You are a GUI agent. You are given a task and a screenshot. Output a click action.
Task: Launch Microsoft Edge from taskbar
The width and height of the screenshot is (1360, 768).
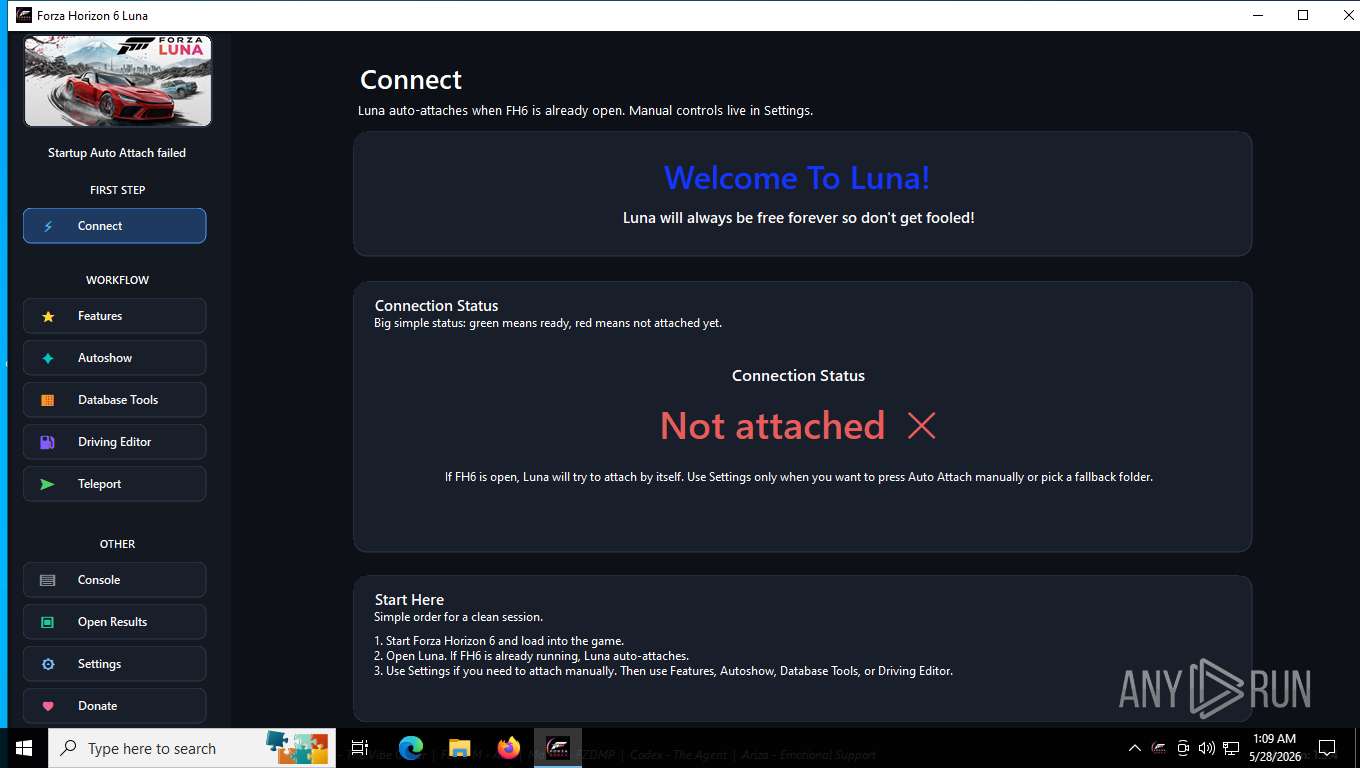410,748
